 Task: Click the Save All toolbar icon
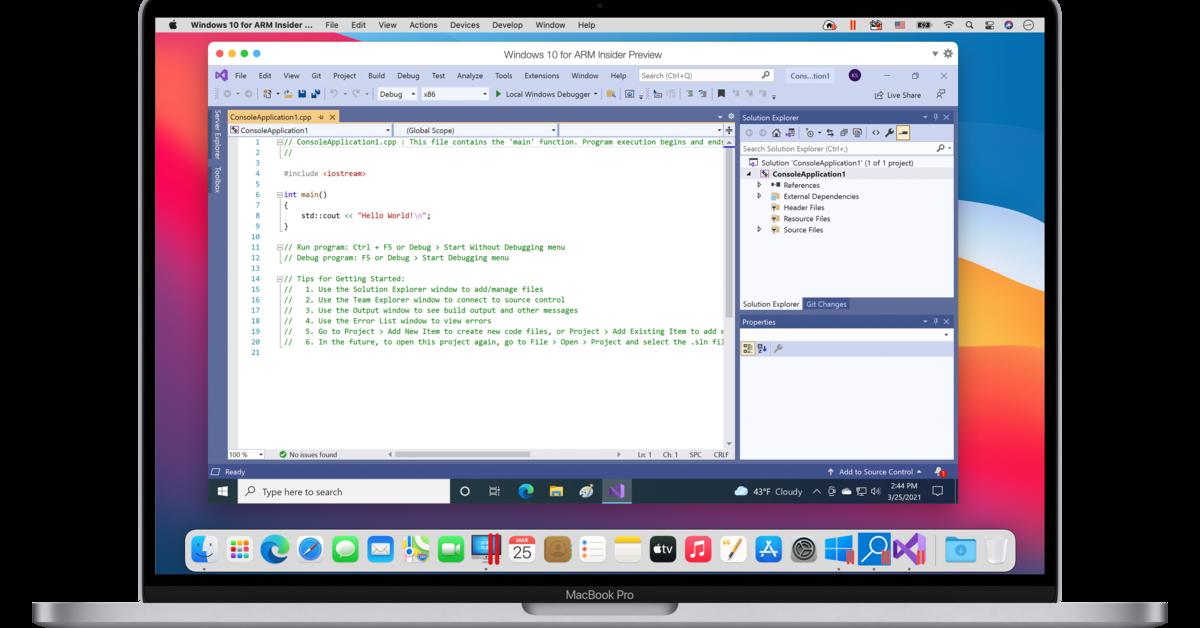point(316,94)
